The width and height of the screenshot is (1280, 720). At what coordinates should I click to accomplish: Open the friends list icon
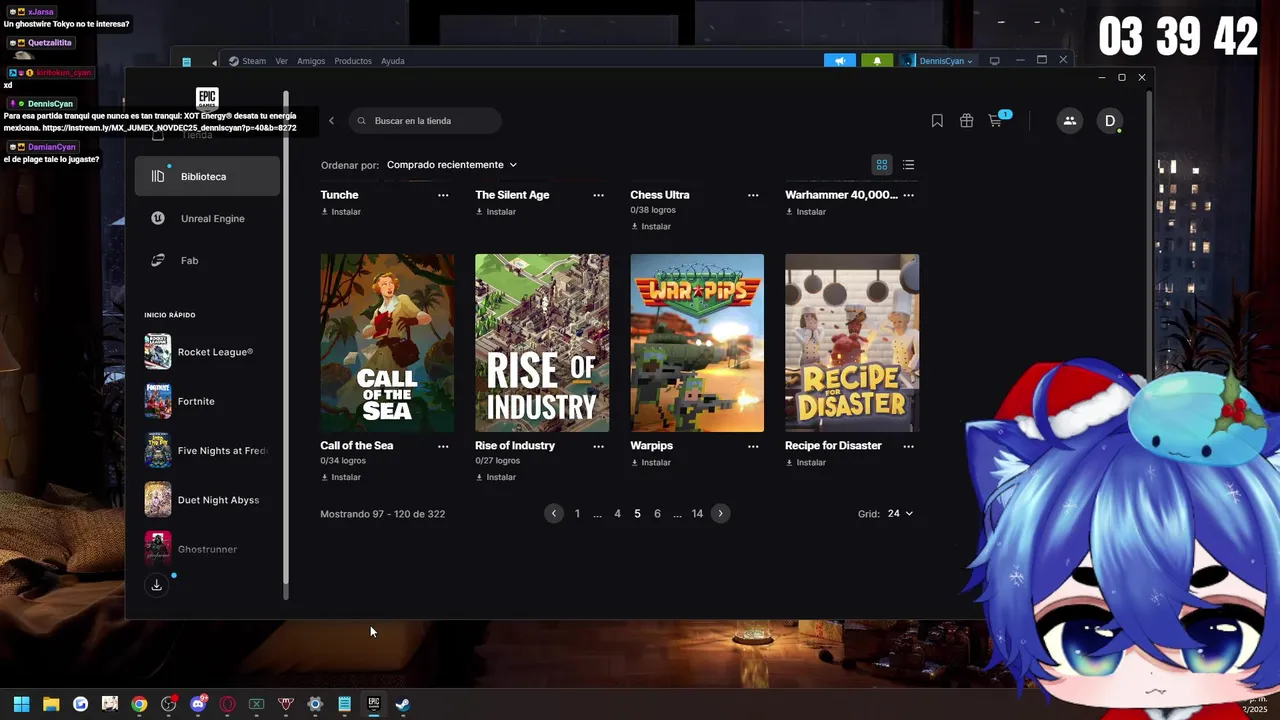pyautogui.click(x=1069, y=121)
